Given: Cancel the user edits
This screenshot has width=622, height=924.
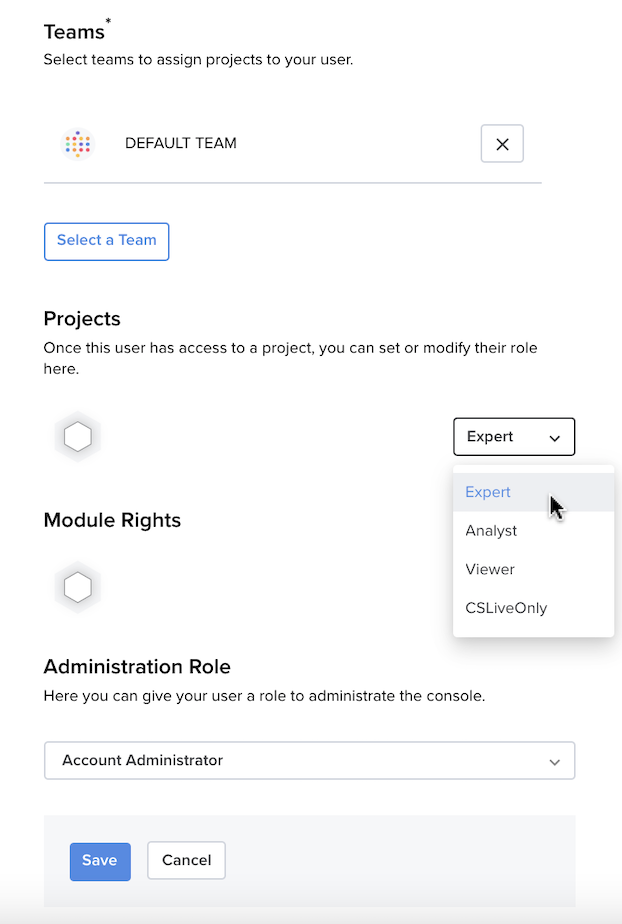Looking at the screenshot, I should click(186, 860).
